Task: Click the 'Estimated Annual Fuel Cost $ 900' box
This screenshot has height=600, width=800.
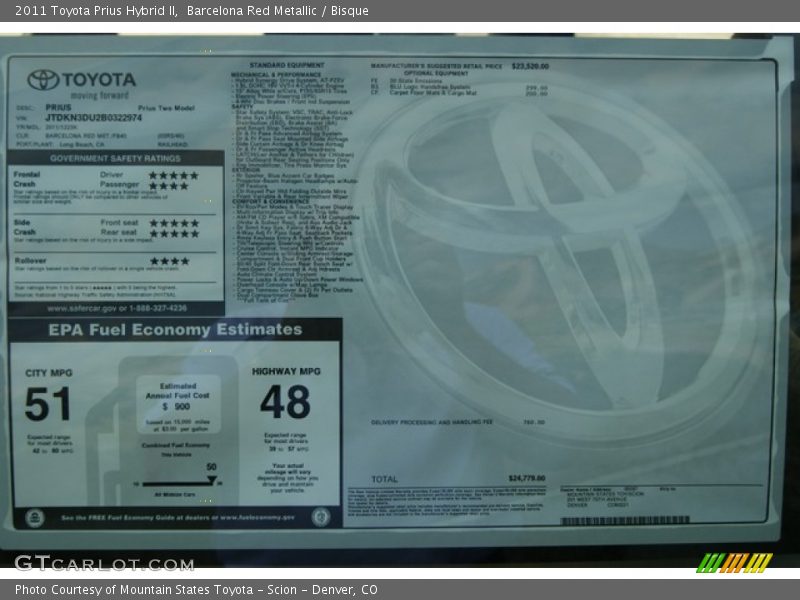Action: point(178,404)
